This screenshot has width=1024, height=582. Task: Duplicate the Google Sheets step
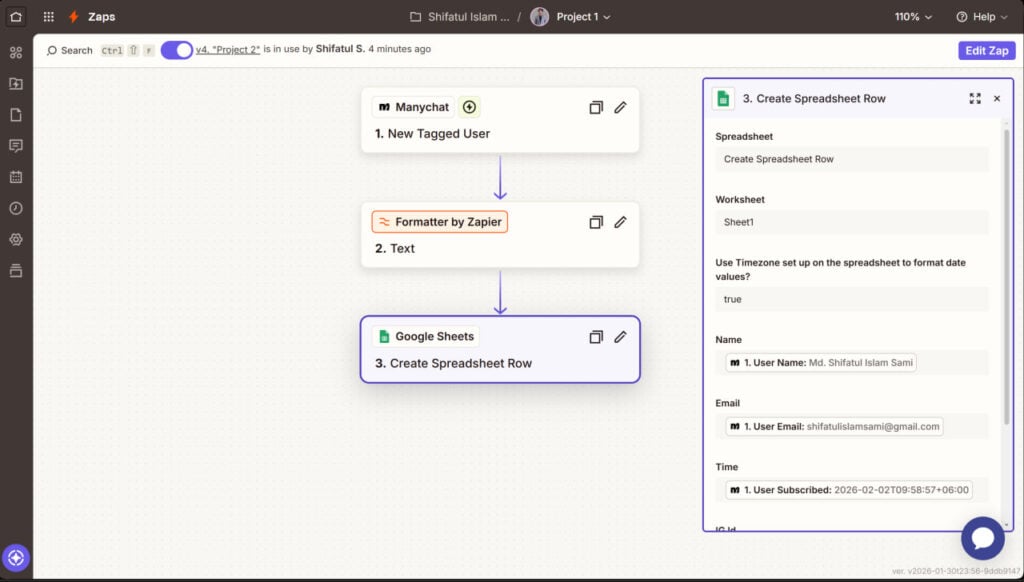pos(596,337)
